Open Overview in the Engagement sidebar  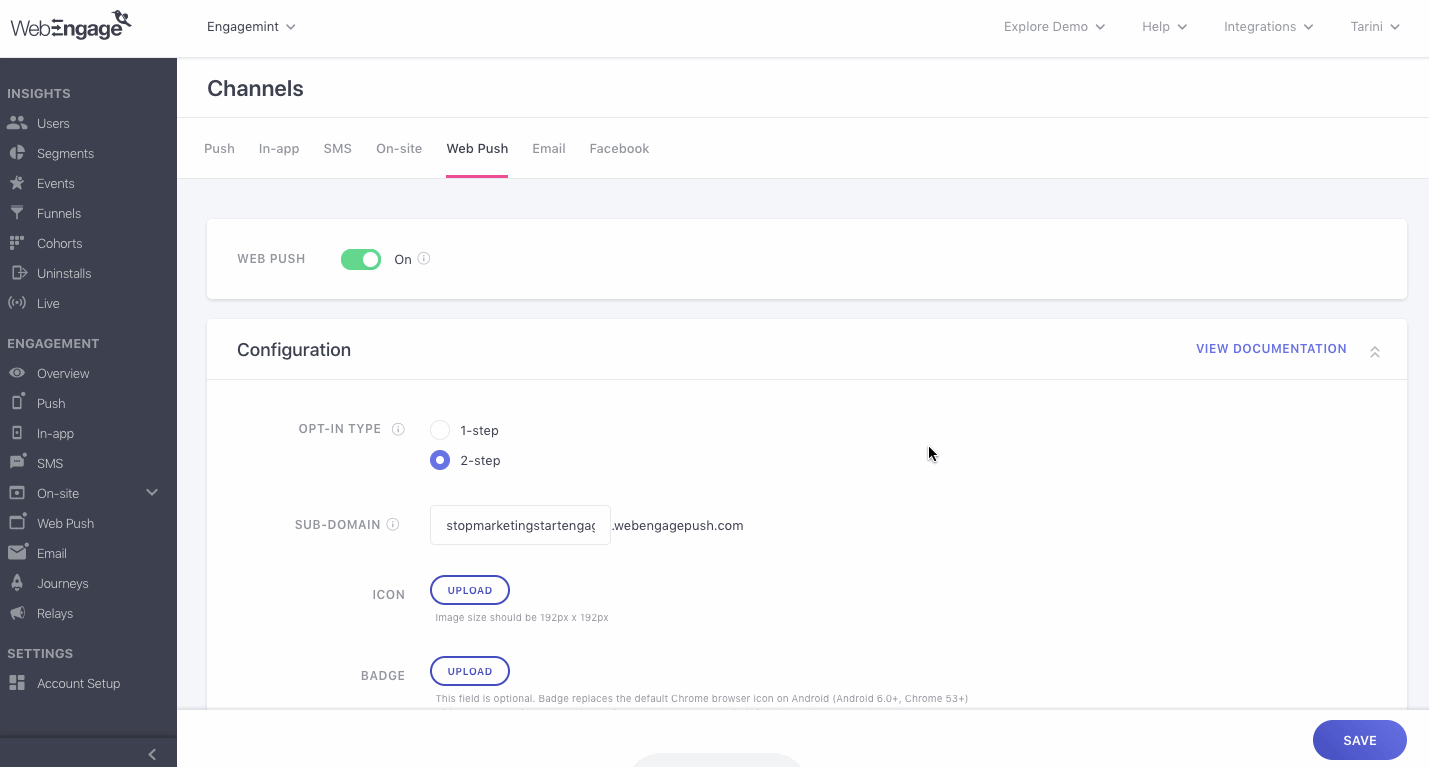click(63, 373)
